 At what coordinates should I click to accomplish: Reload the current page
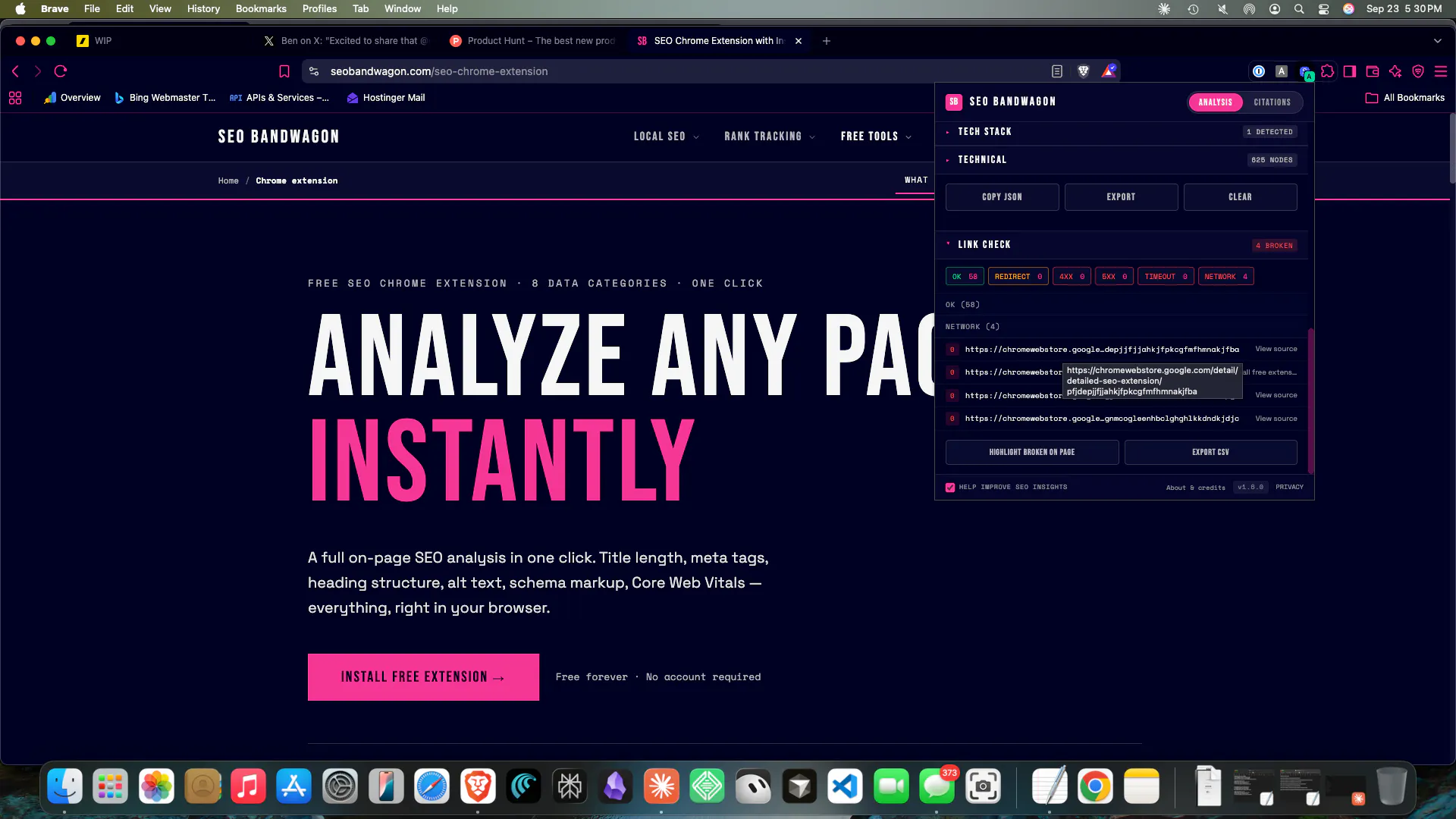[61, 71]
